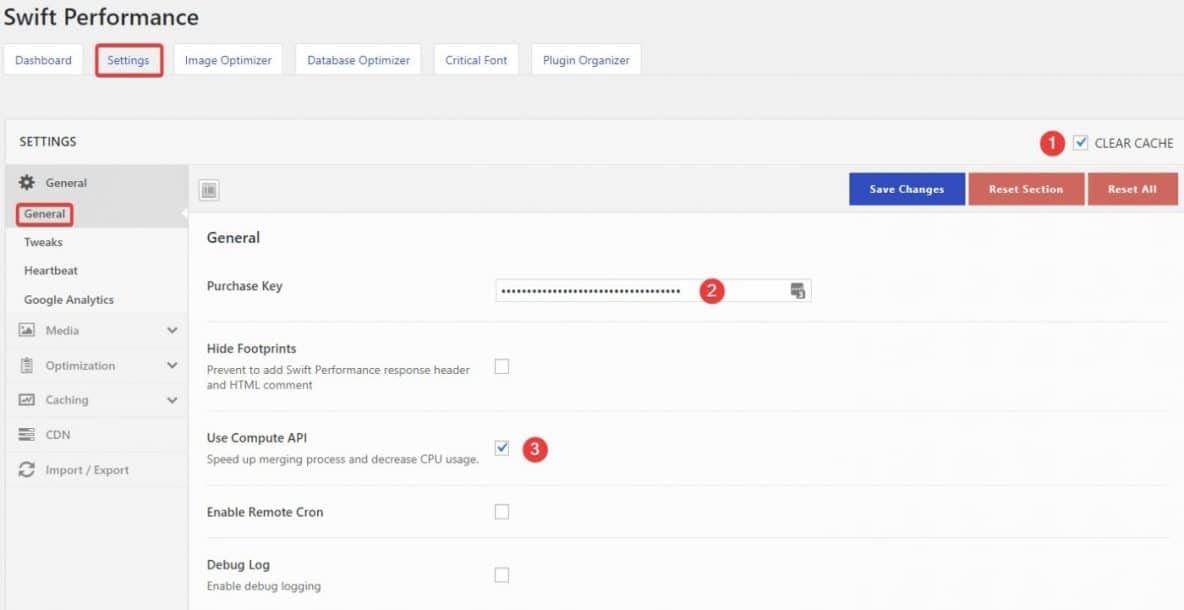Click the Save Changes button

pyautogui.click(x=906, y=189)
